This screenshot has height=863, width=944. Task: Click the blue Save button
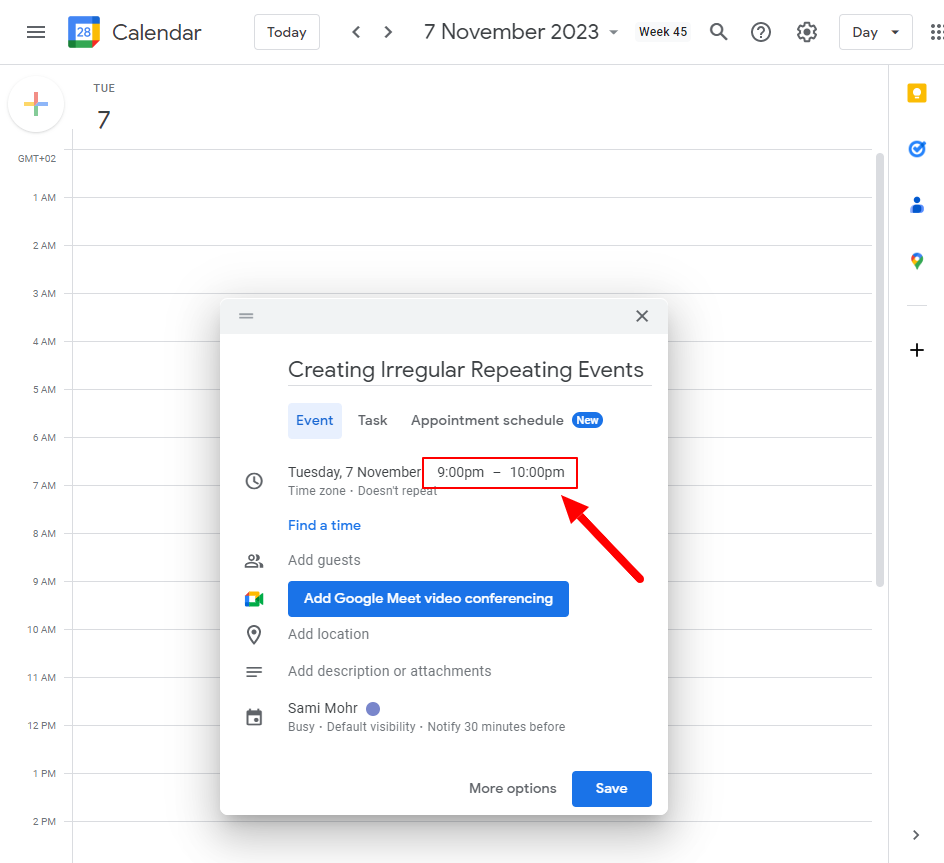(x=611, y=789)
